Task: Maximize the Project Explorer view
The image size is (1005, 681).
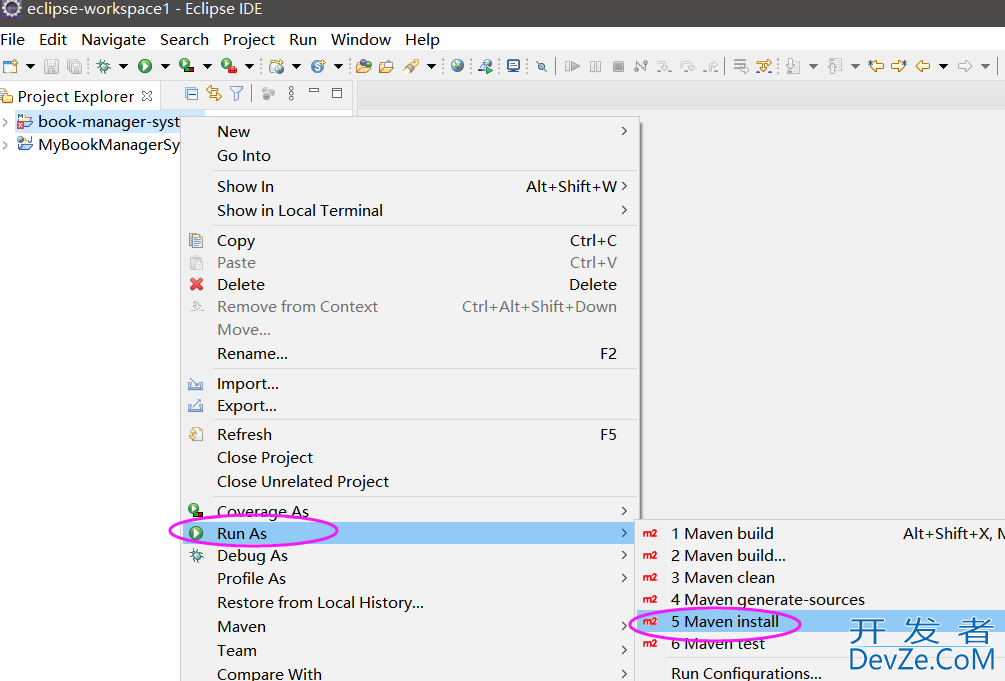Action: (x=337, y=93)
